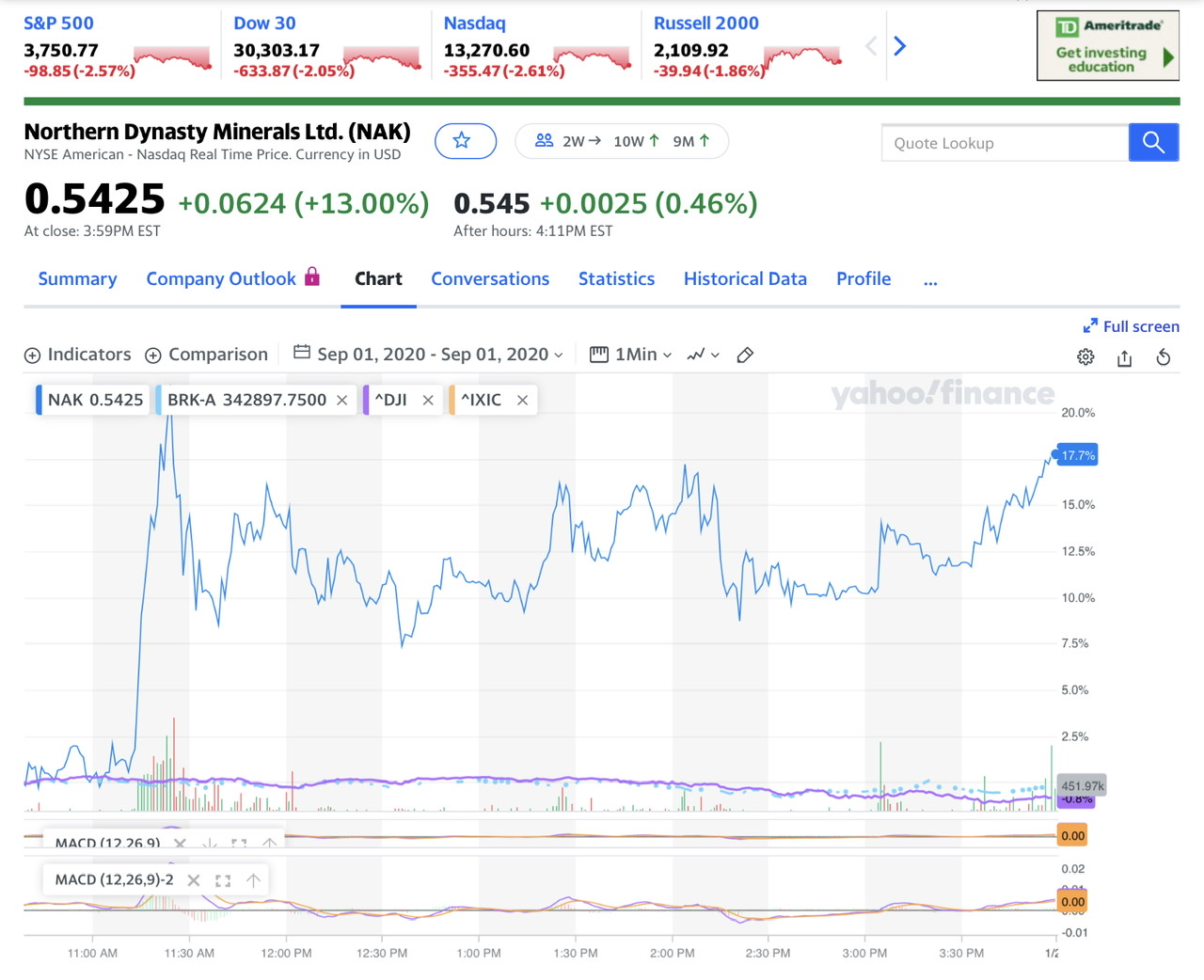This screenshot has height=980, width=1204.
Task: Click the Company Outlook premium lock icon
Action: (312, 277)
